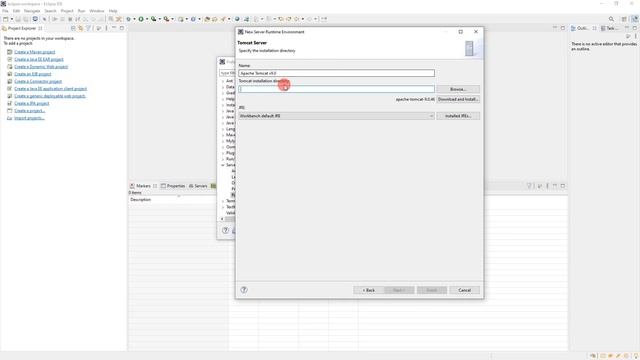Screen dimensions: 640x360
Task: Click help icon in Preferences window behind
Action: point(225,231)
